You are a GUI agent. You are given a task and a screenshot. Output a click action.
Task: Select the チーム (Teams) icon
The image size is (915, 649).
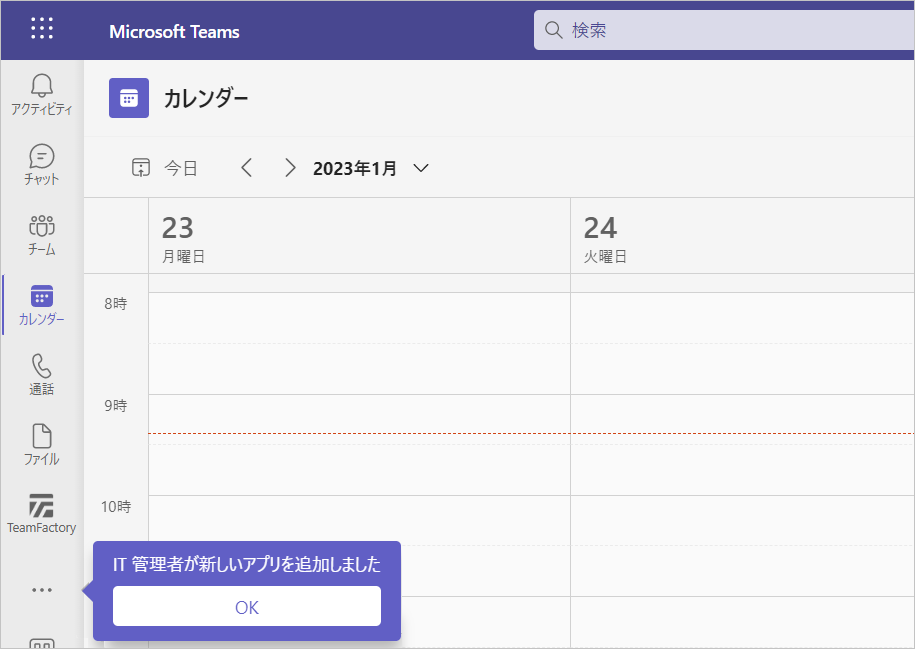point(41,235)
